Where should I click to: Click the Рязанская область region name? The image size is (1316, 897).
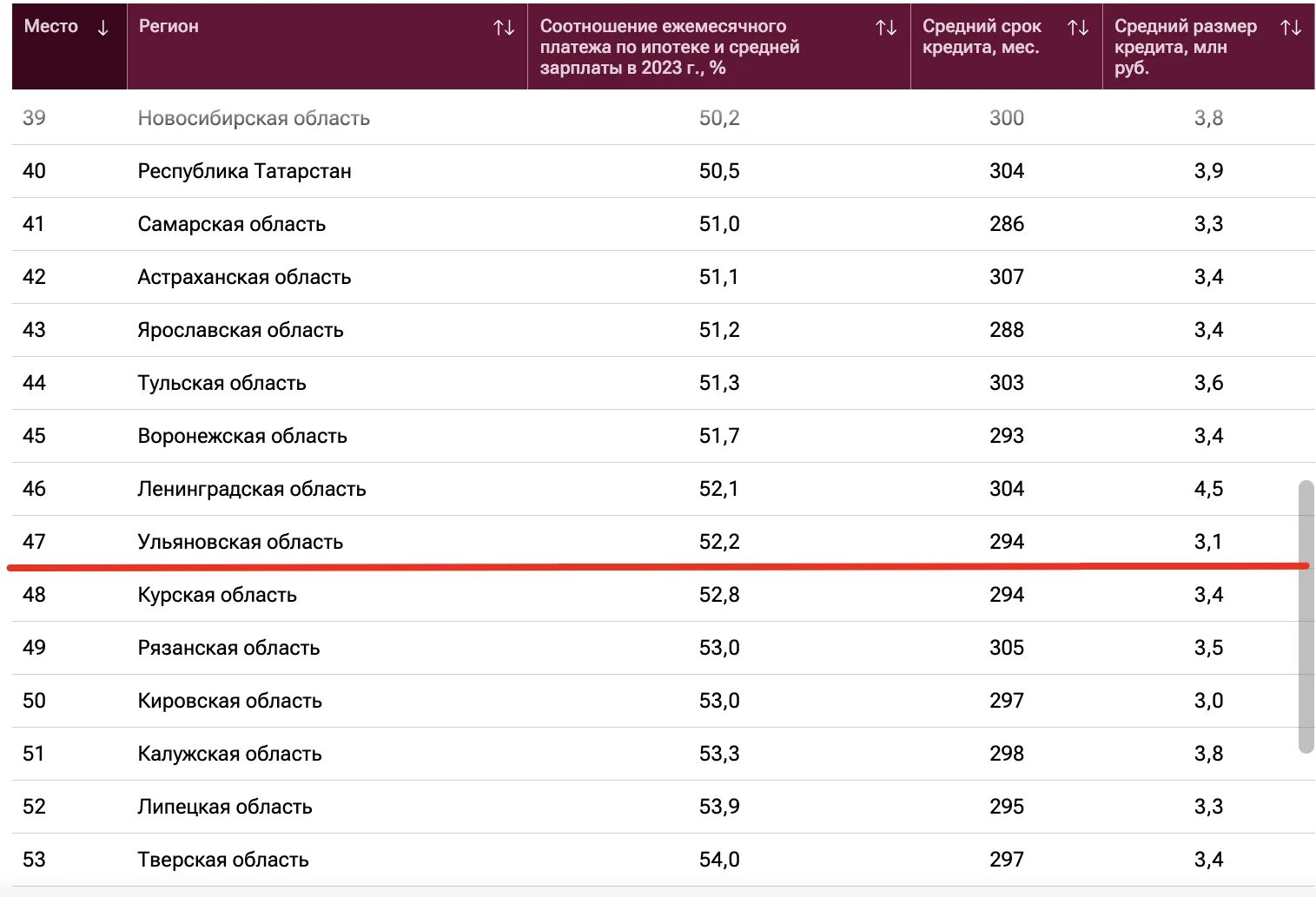228,648
